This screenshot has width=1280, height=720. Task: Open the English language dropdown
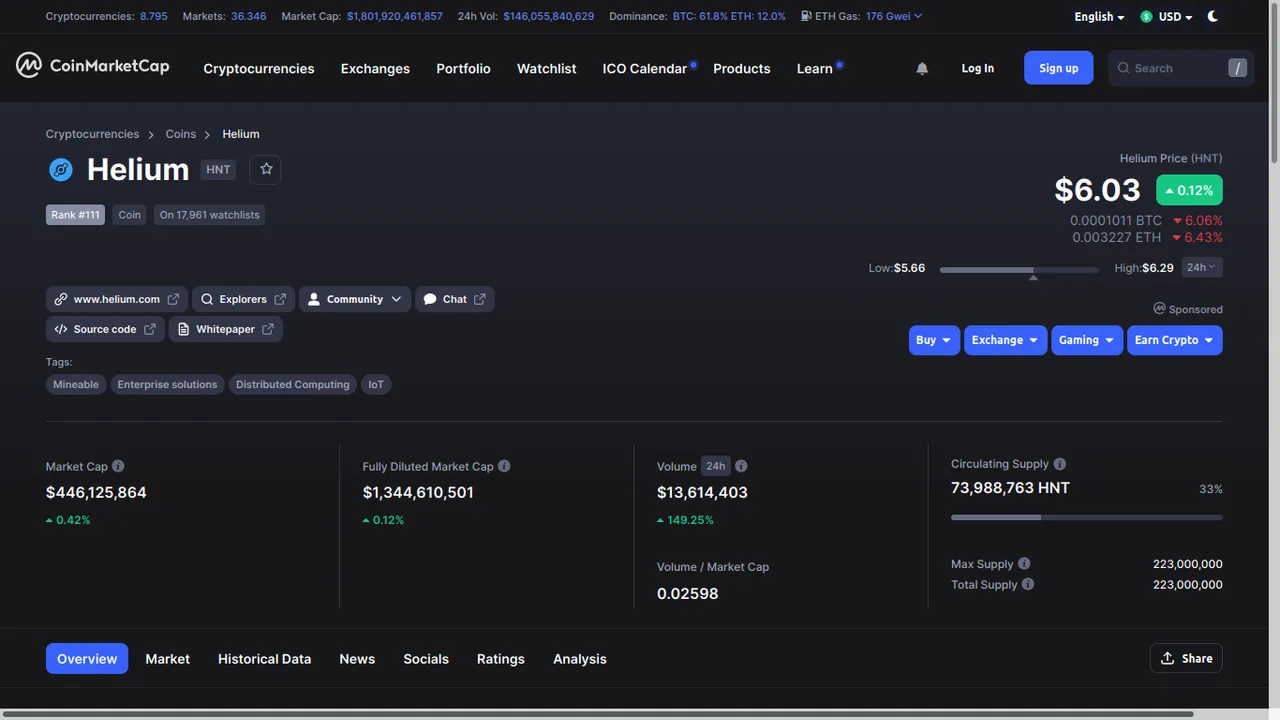coord(1099,17)
